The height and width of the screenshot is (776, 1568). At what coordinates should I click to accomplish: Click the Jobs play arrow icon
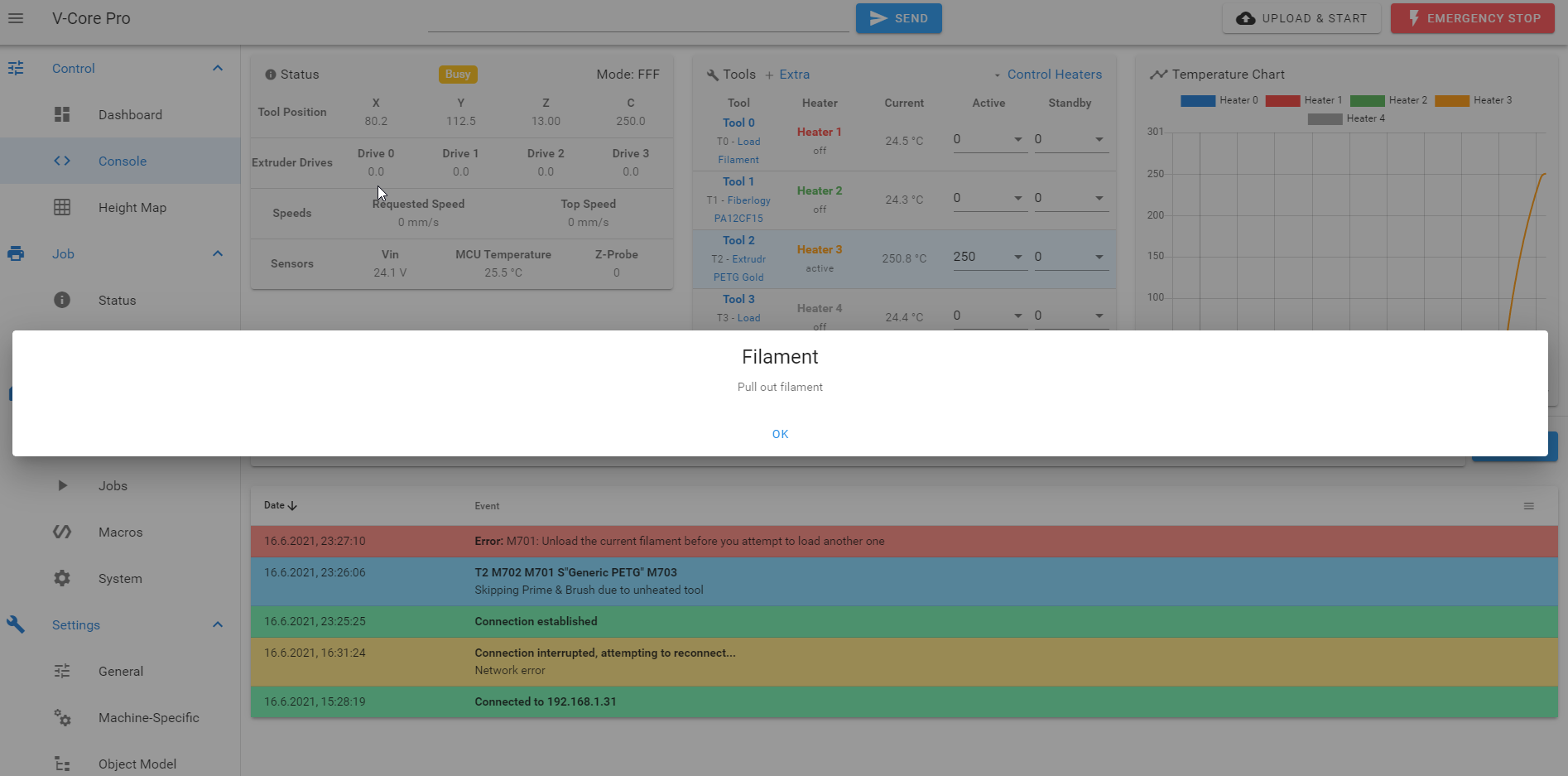tap(62, 485)
